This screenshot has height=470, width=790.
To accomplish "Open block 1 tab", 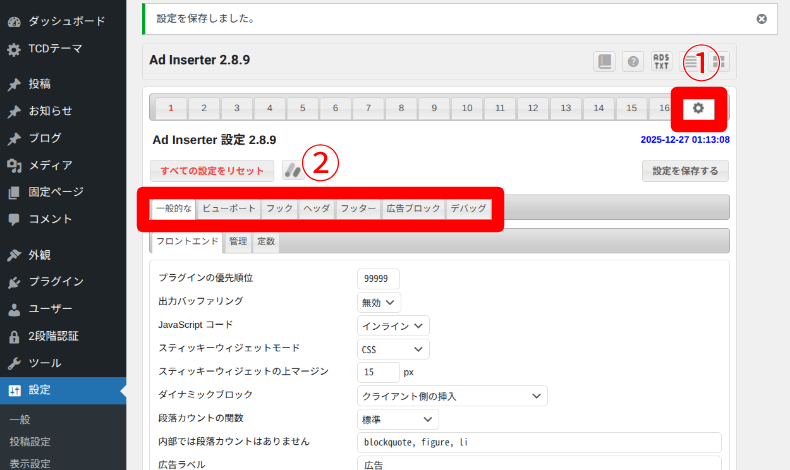I will 171,108.
